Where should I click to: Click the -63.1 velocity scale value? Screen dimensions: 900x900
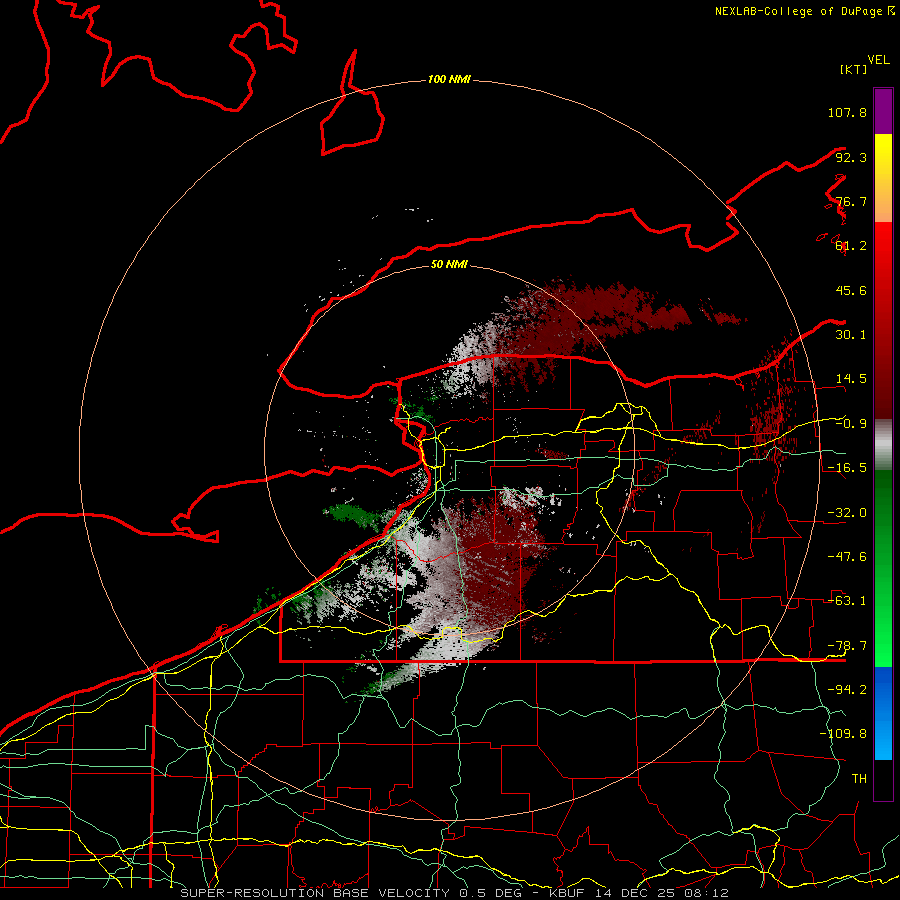tap(847, 601)
